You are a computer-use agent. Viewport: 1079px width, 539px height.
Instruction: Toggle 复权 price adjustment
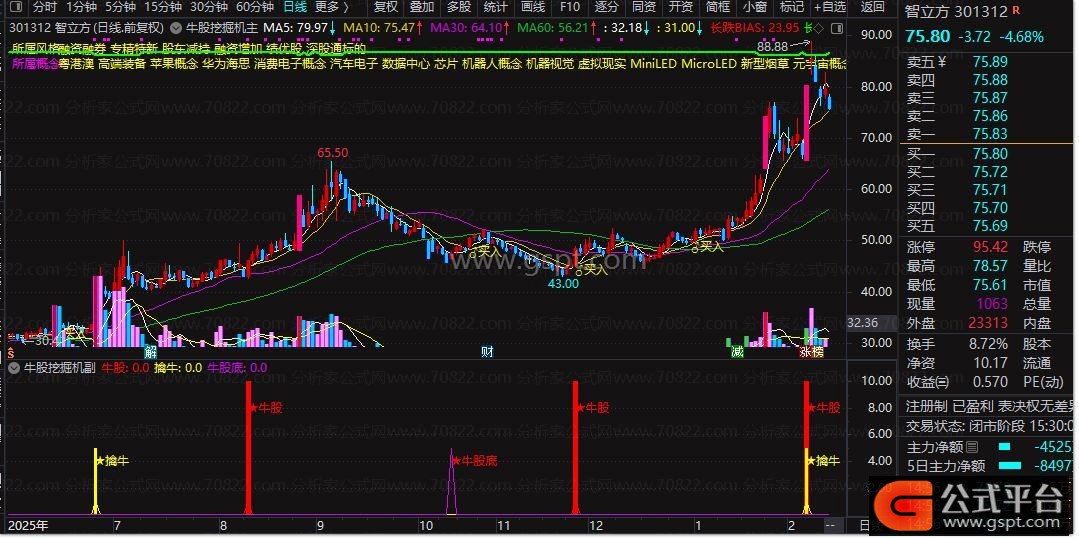coord(385,7)
